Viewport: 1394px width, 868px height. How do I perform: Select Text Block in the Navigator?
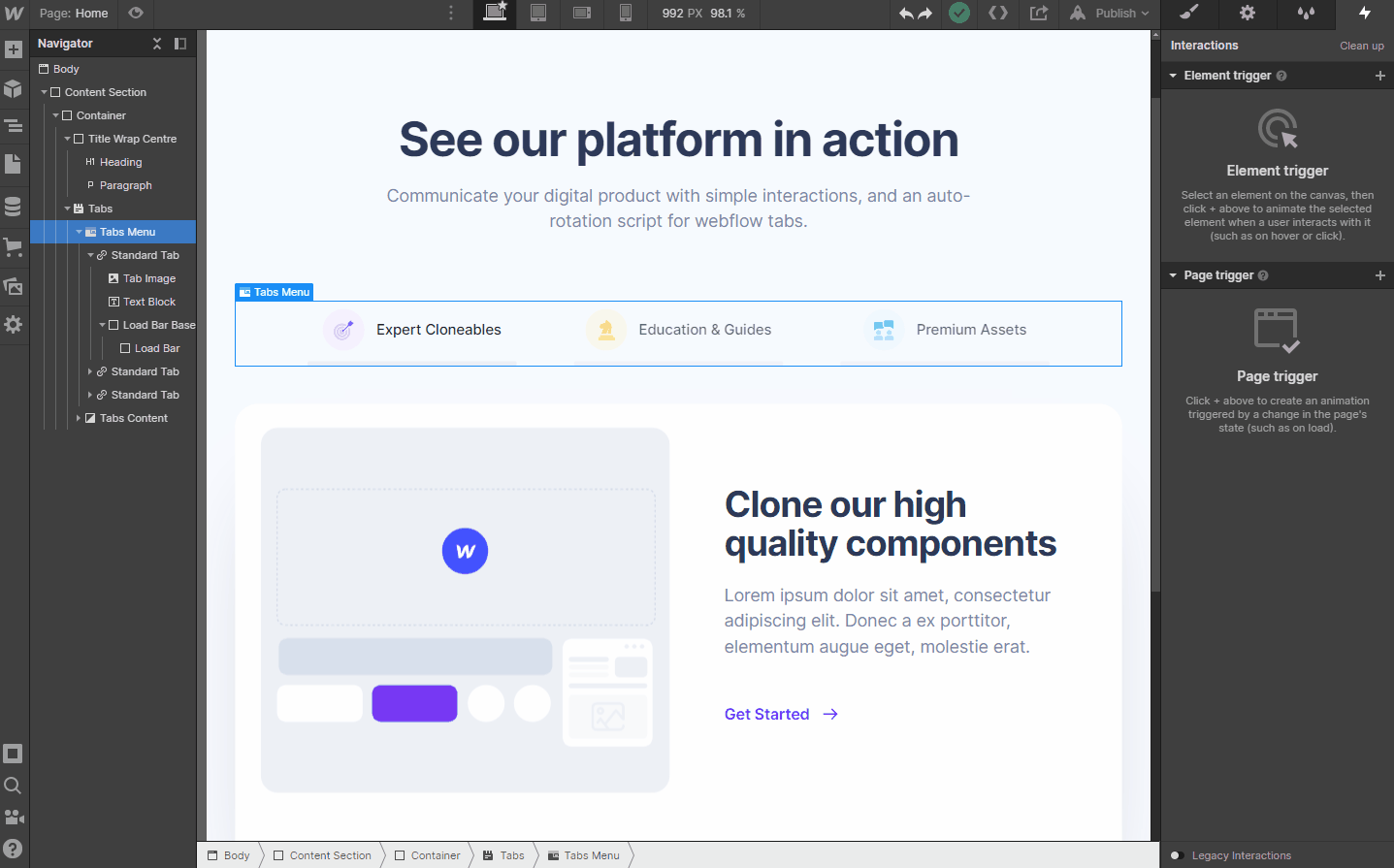[148, 302]
